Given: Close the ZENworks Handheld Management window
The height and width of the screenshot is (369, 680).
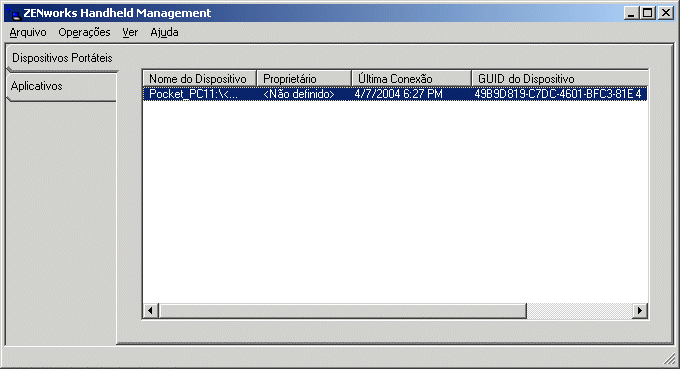Looking at the screenshot, I should point(665,13).
